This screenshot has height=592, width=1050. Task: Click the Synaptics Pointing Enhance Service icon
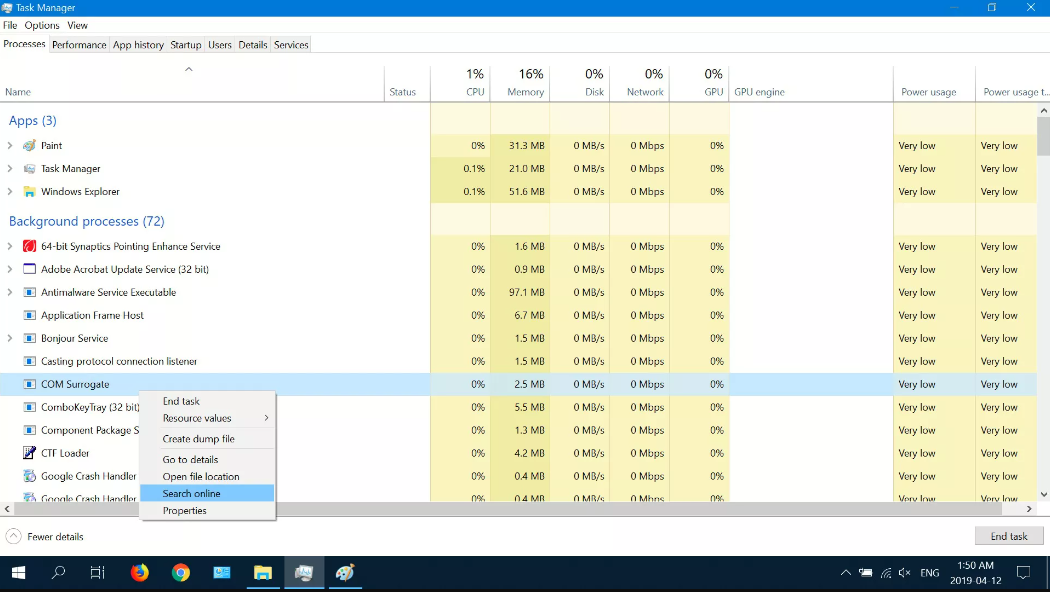coord(29,246)
